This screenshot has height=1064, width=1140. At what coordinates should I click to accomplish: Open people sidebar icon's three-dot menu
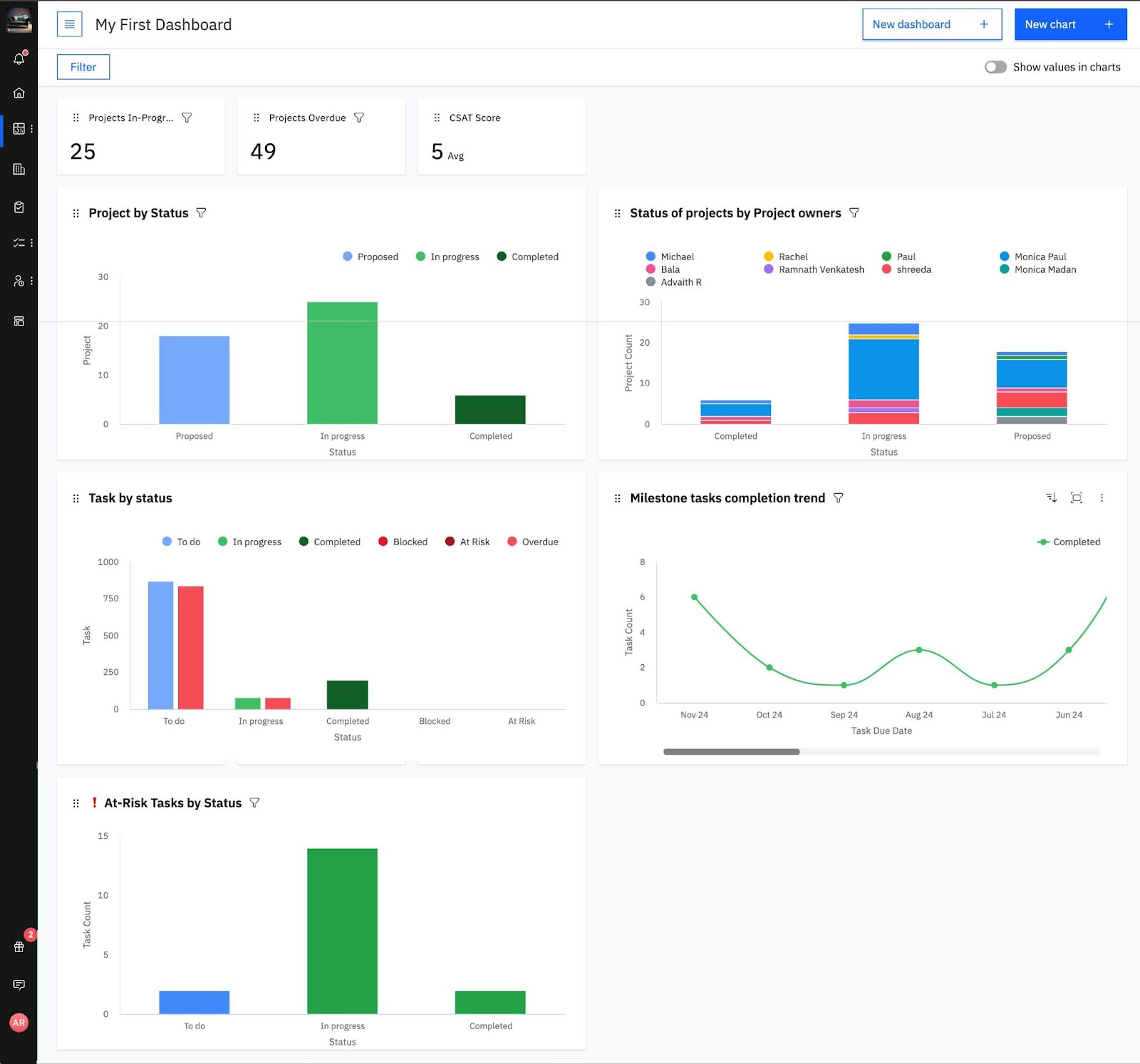click(31, 281)
